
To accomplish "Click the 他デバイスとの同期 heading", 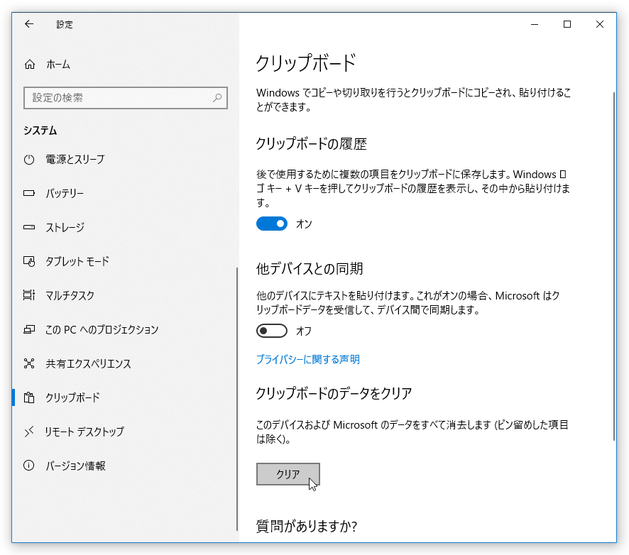I will [309, 268].
